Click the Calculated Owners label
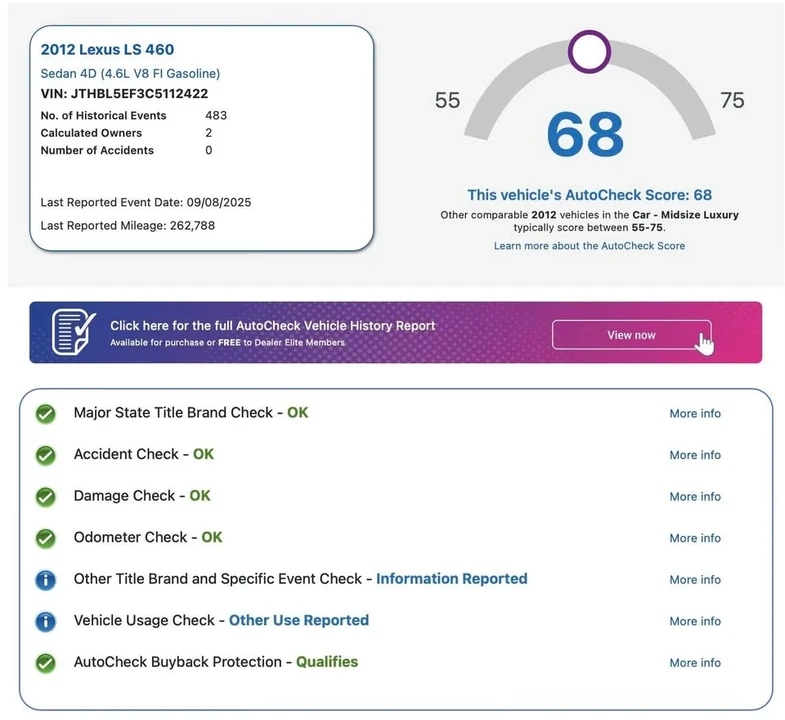The image size is (785, 720). (91, 133)
